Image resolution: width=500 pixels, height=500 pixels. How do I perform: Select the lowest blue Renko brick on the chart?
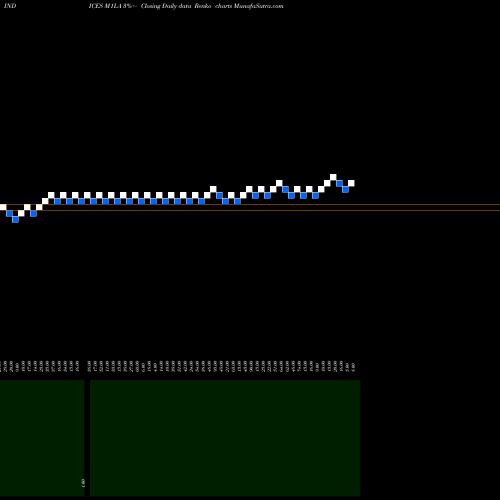tap(15, 219)
